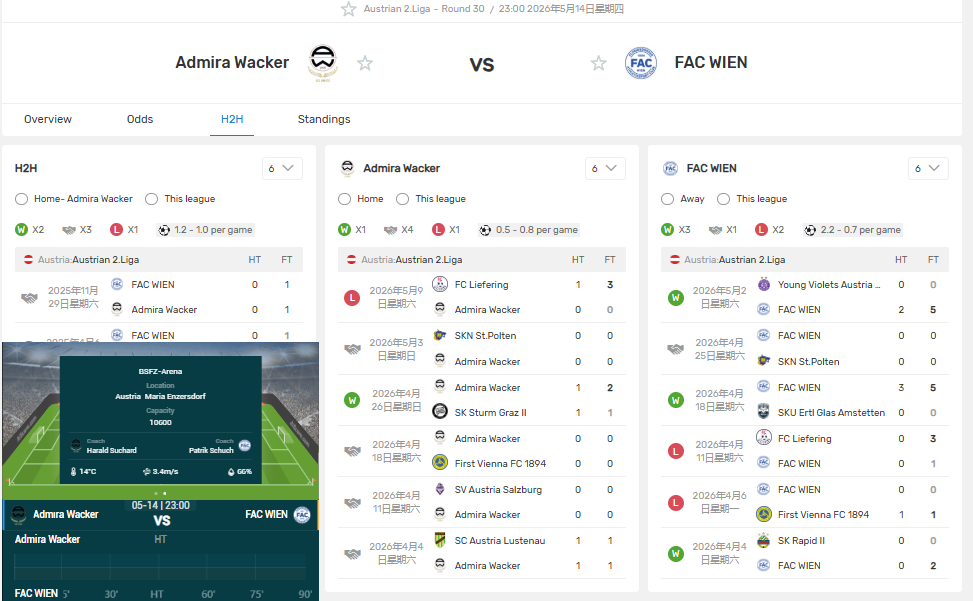Open Austria:Austrian 2.Liga link in FAC WIEN panel

coord(735,260)
